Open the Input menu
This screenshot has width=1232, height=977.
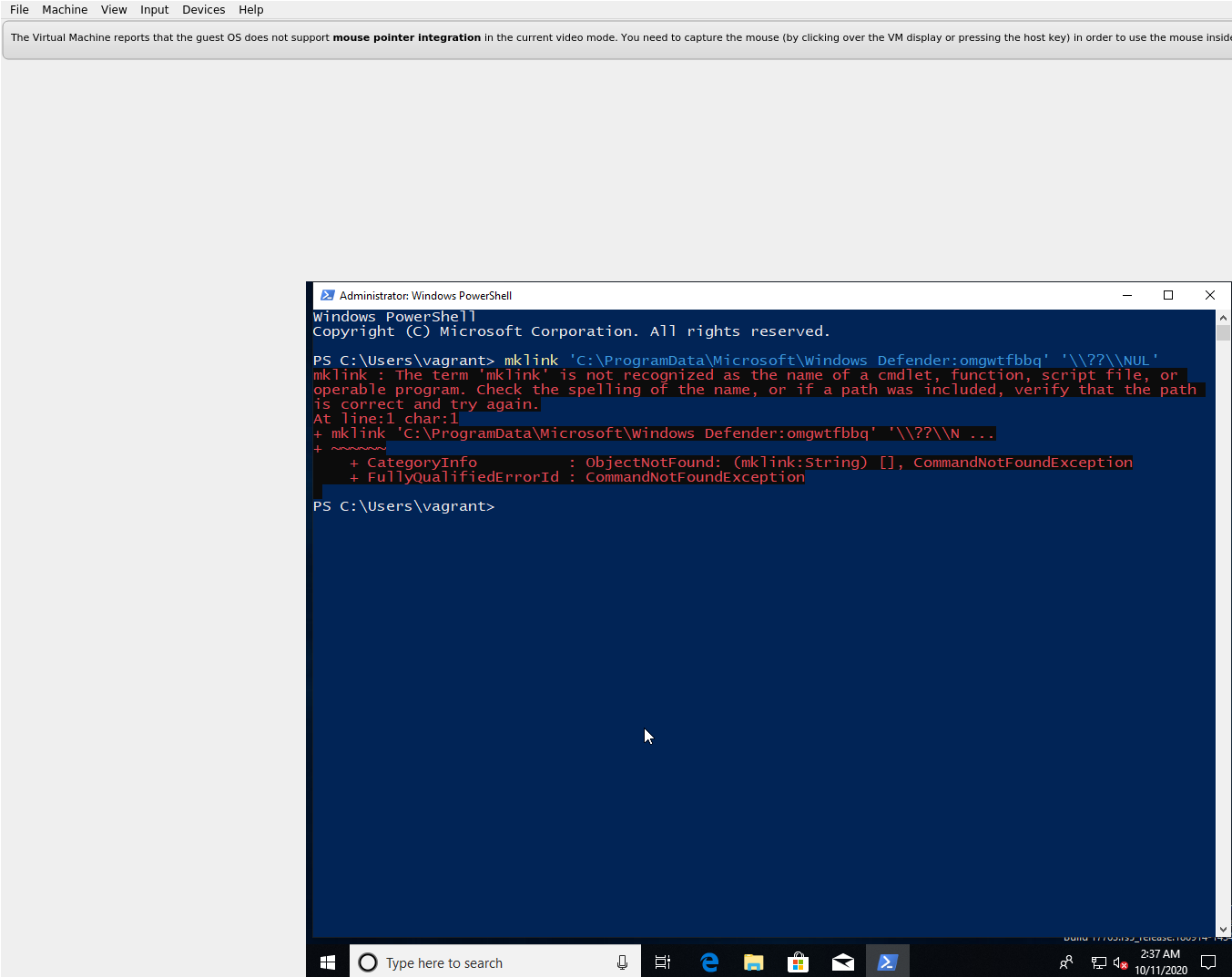[154, 9]
